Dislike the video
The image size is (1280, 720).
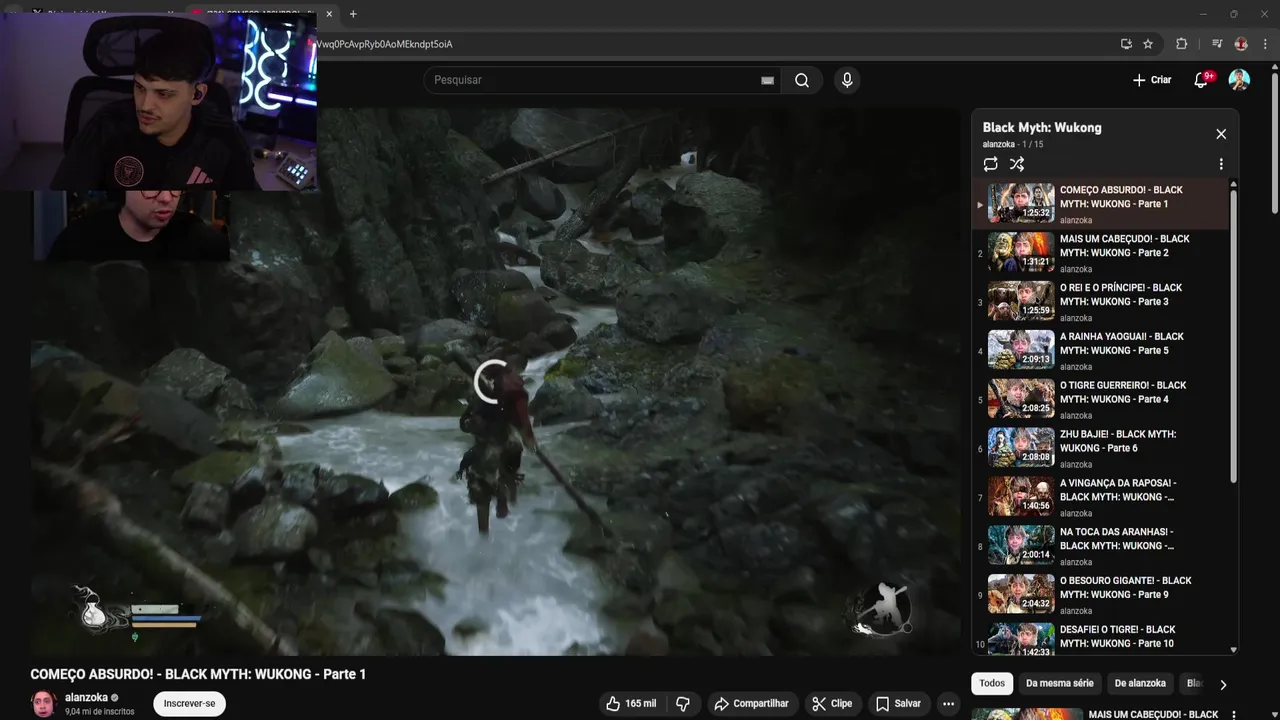(683, 704)
